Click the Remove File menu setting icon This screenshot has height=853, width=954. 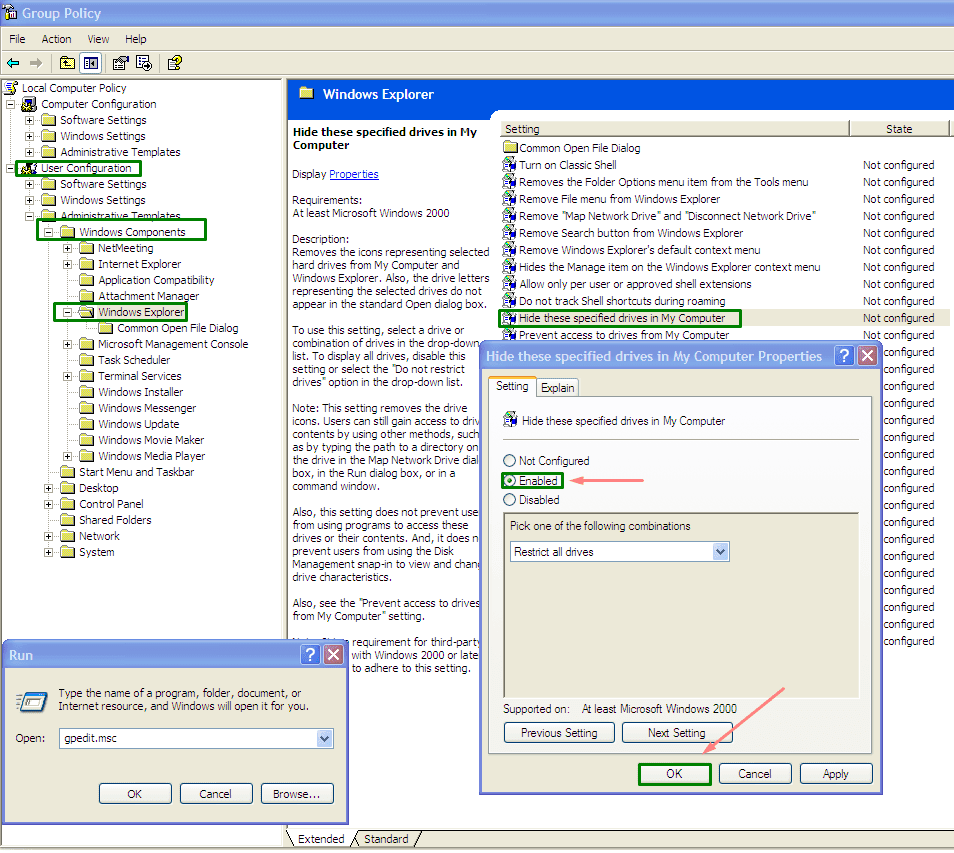click(x=509, y=198)
